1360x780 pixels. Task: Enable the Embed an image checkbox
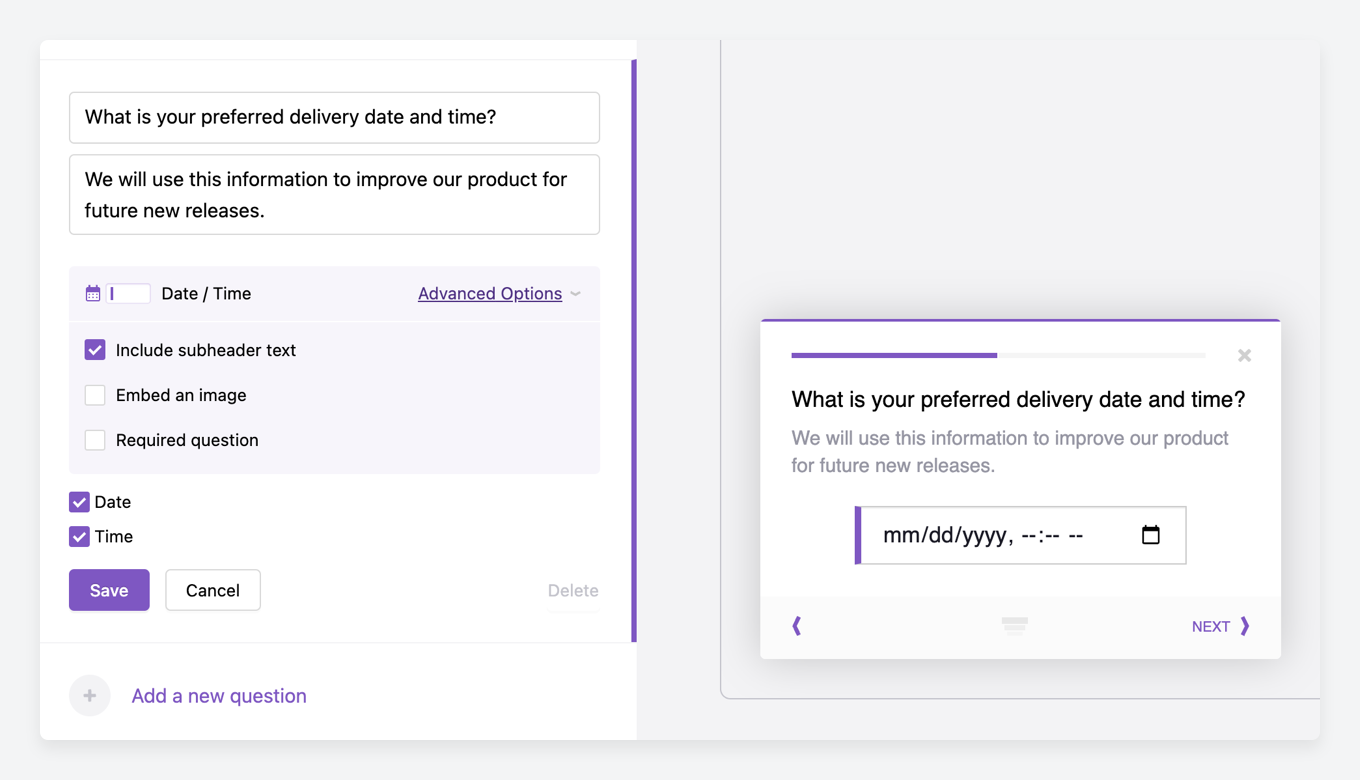click(95, 395)
